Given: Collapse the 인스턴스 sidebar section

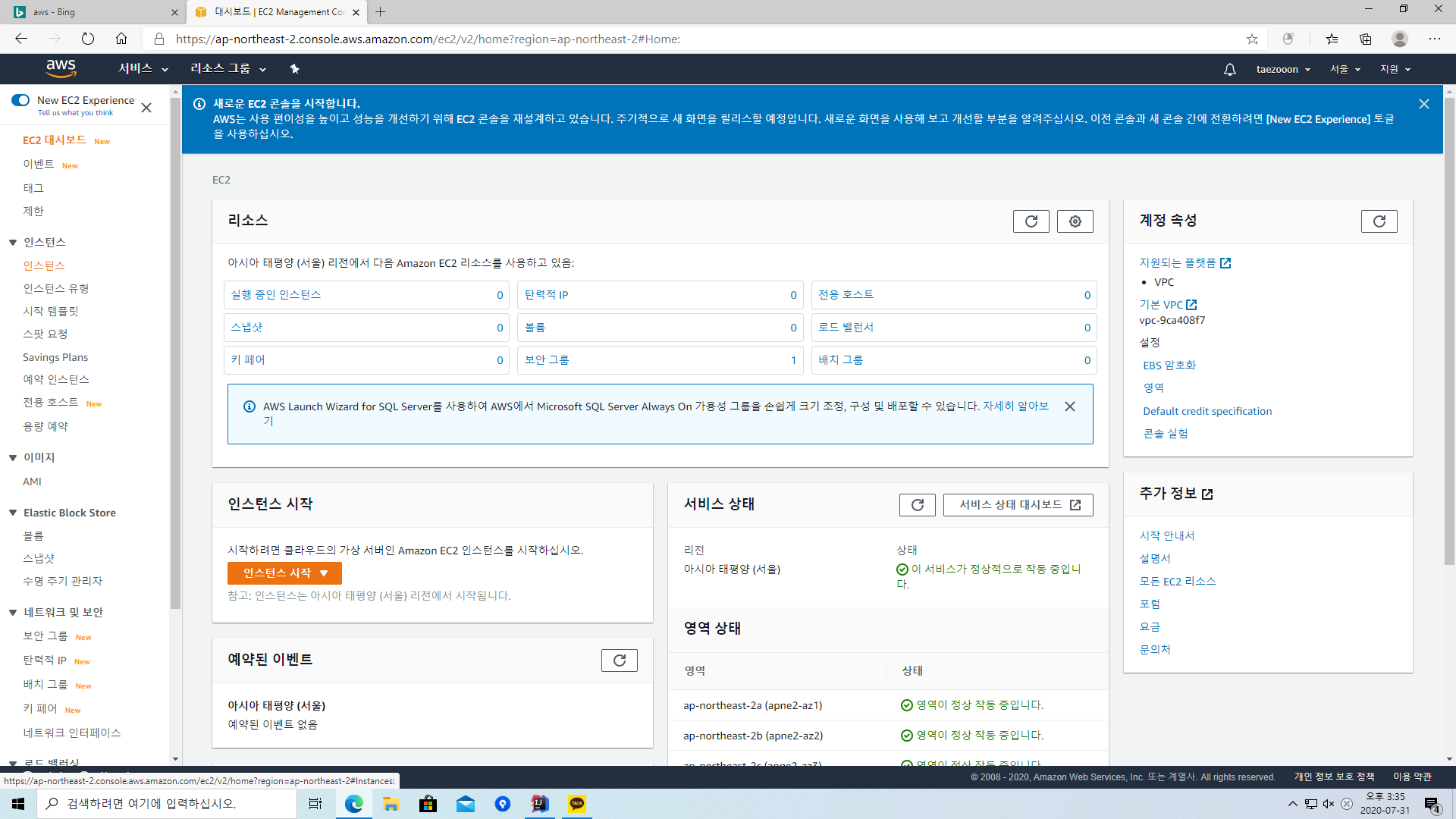Looking at the screenshot, I should [13, 243].
